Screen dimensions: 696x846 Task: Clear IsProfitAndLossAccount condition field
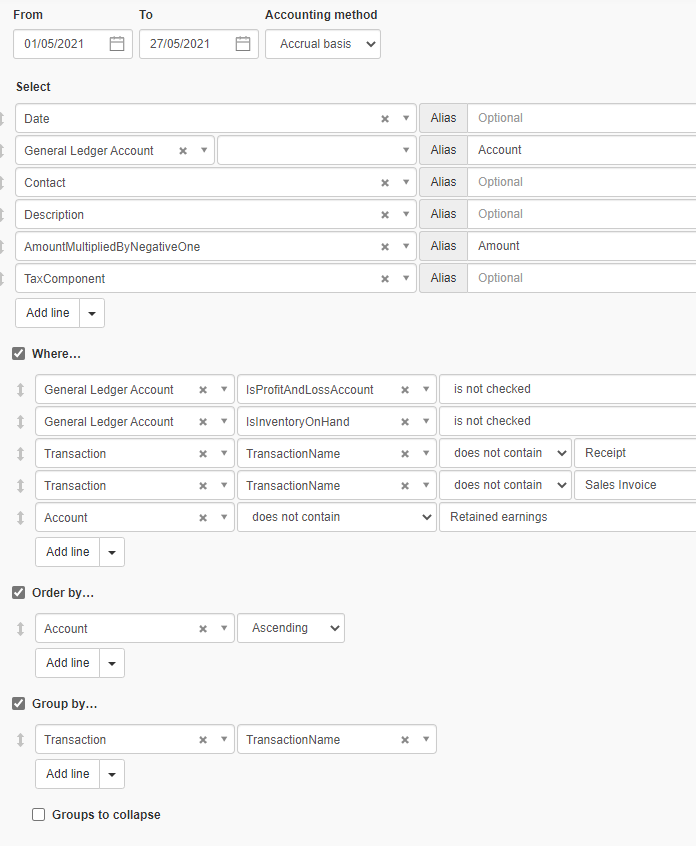click(405, 390)
